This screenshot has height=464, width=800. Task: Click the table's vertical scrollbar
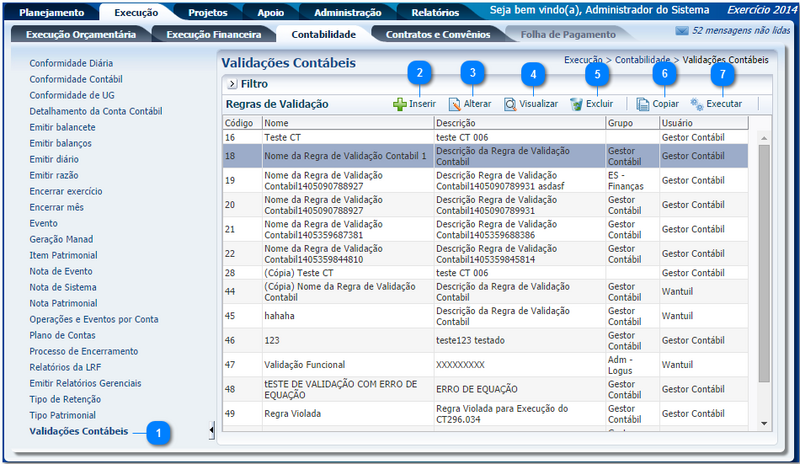pyautogui.click(x=764, y=260)
